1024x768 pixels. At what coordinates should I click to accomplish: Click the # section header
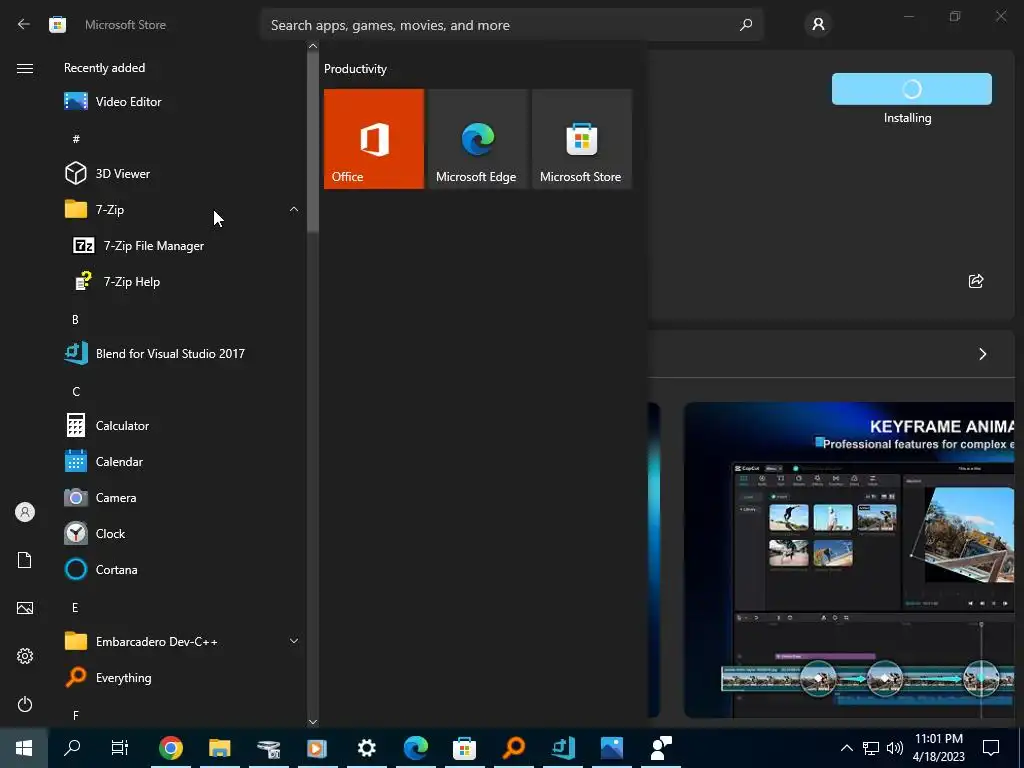tap(76, 138)
